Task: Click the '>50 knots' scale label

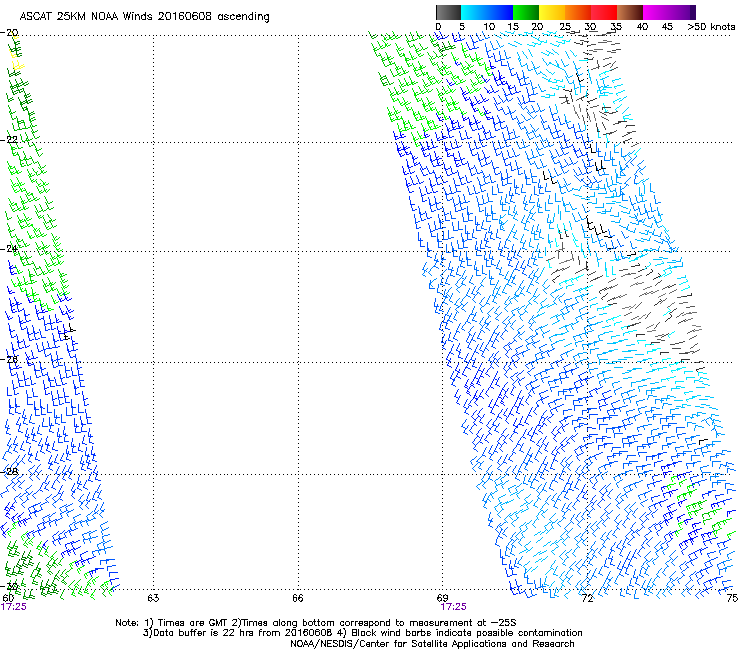Action: (711, 27)
